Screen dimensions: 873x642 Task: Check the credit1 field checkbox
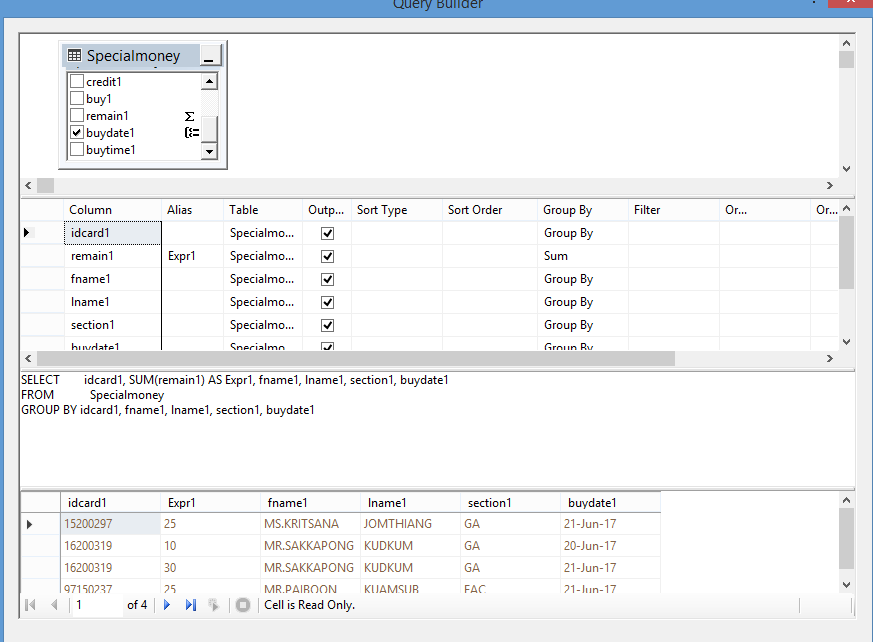click(77, 81)
